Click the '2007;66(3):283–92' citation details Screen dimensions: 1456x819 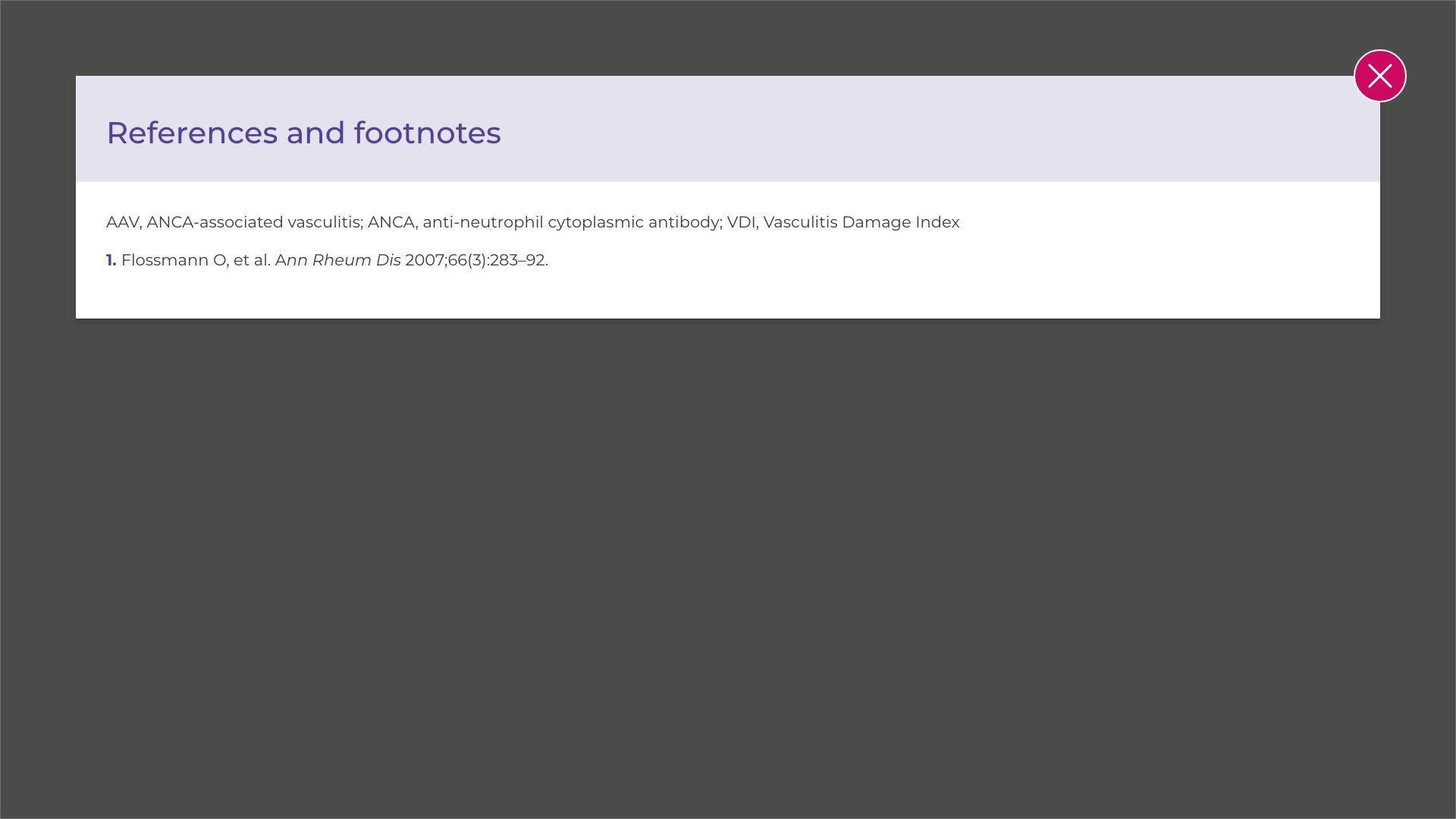pos(475,260)
